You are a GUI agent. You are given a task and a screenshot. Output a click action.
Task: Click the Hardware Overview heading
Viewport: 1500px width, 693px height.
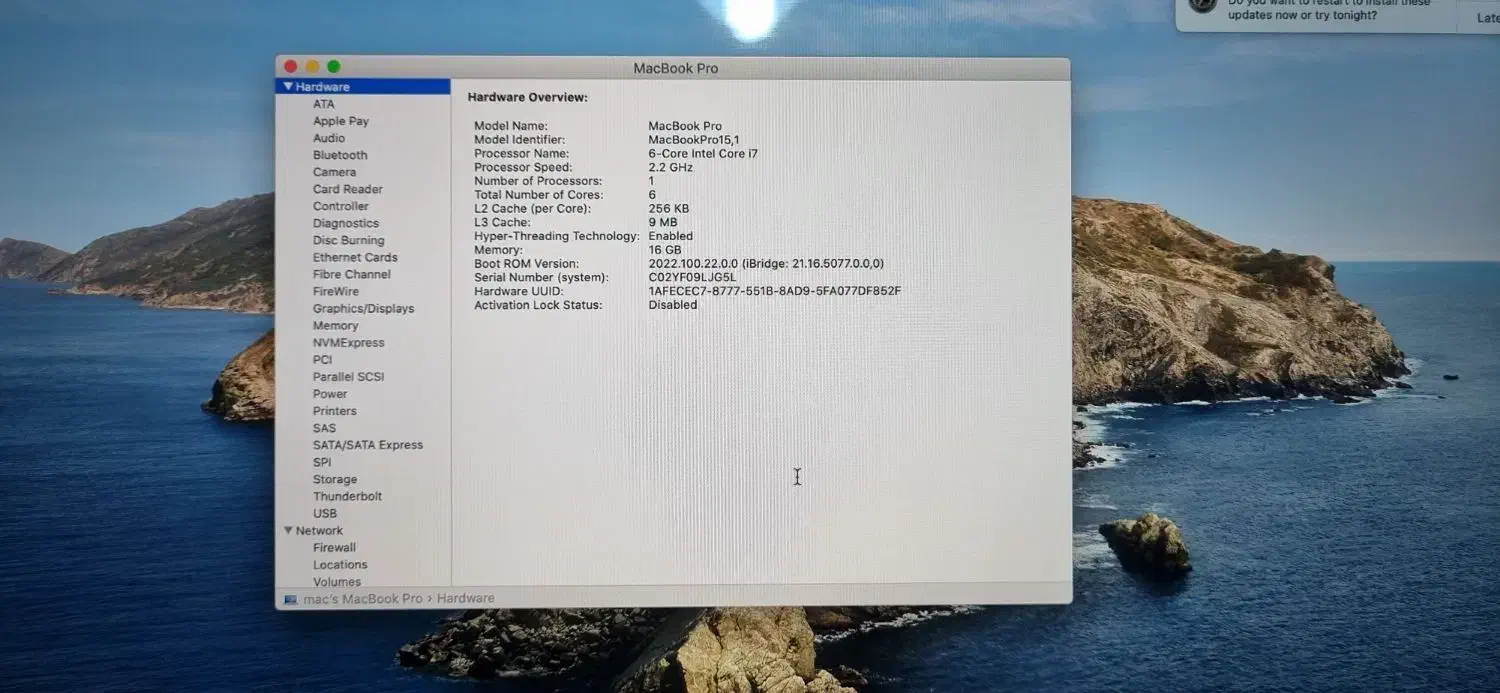pyautogui.click(x=527, y=98)
